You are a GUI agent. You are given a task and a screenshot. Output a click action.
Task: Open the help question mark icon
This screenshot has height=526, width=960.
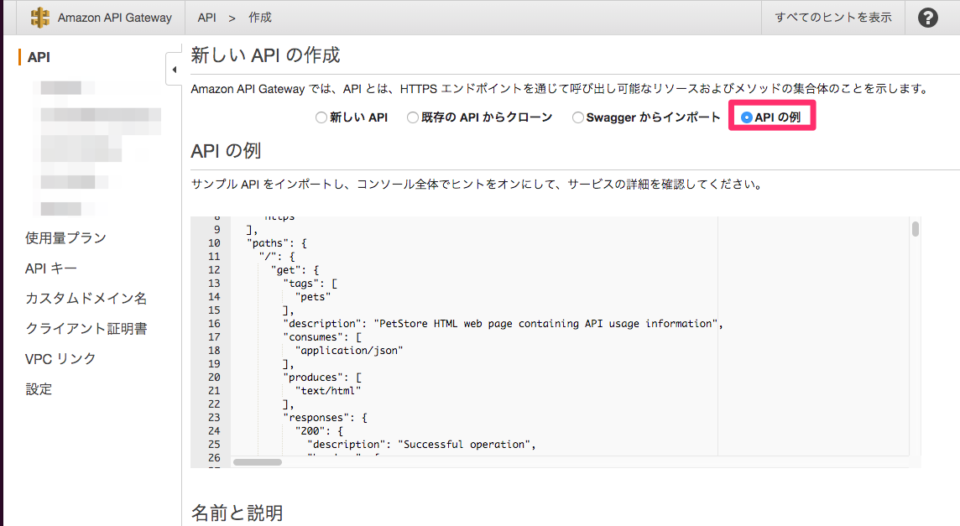(928, 18)
